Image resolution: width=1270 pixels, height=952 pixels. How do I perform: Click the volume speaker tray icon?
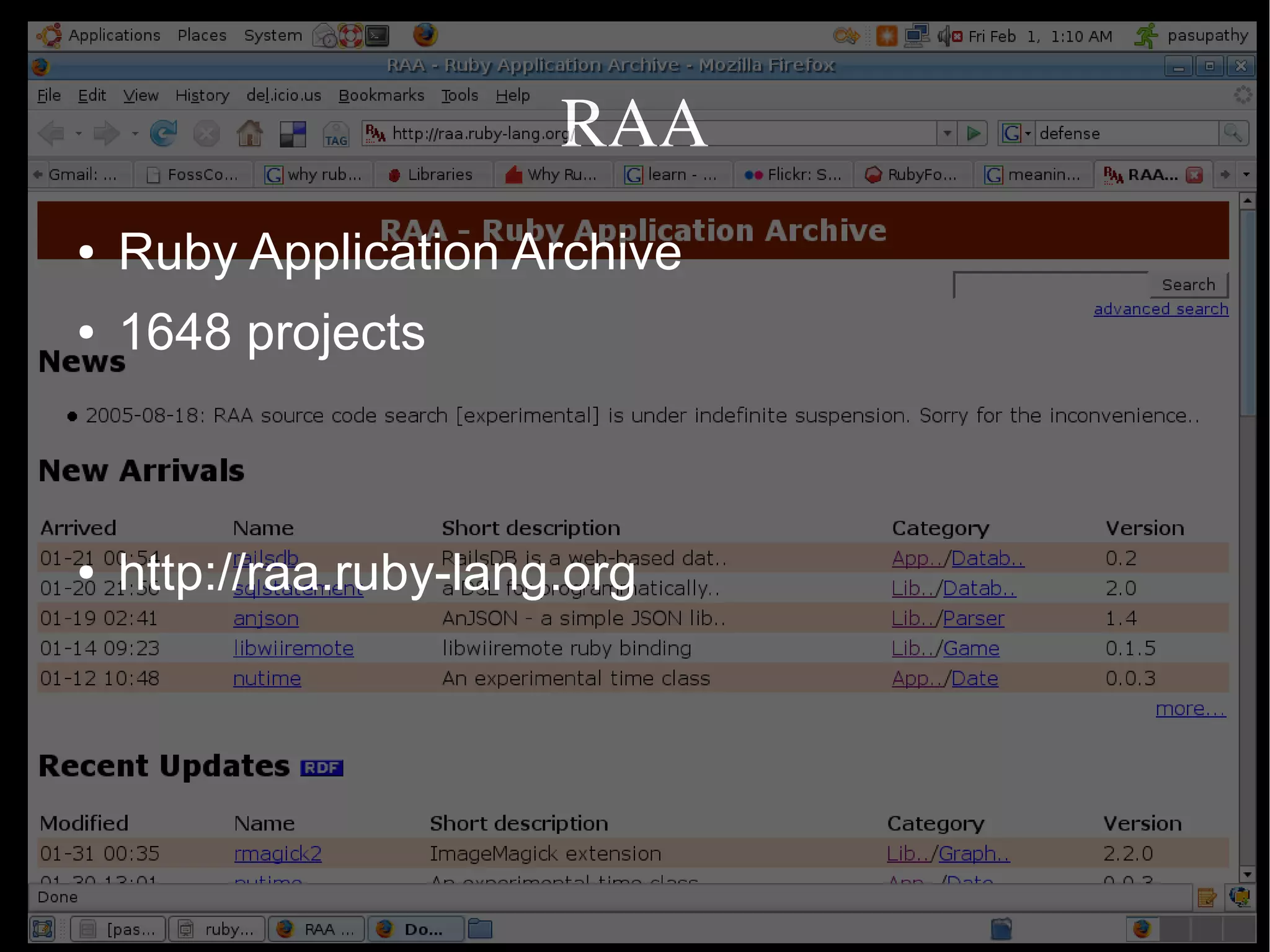click(x=949, y=36)
